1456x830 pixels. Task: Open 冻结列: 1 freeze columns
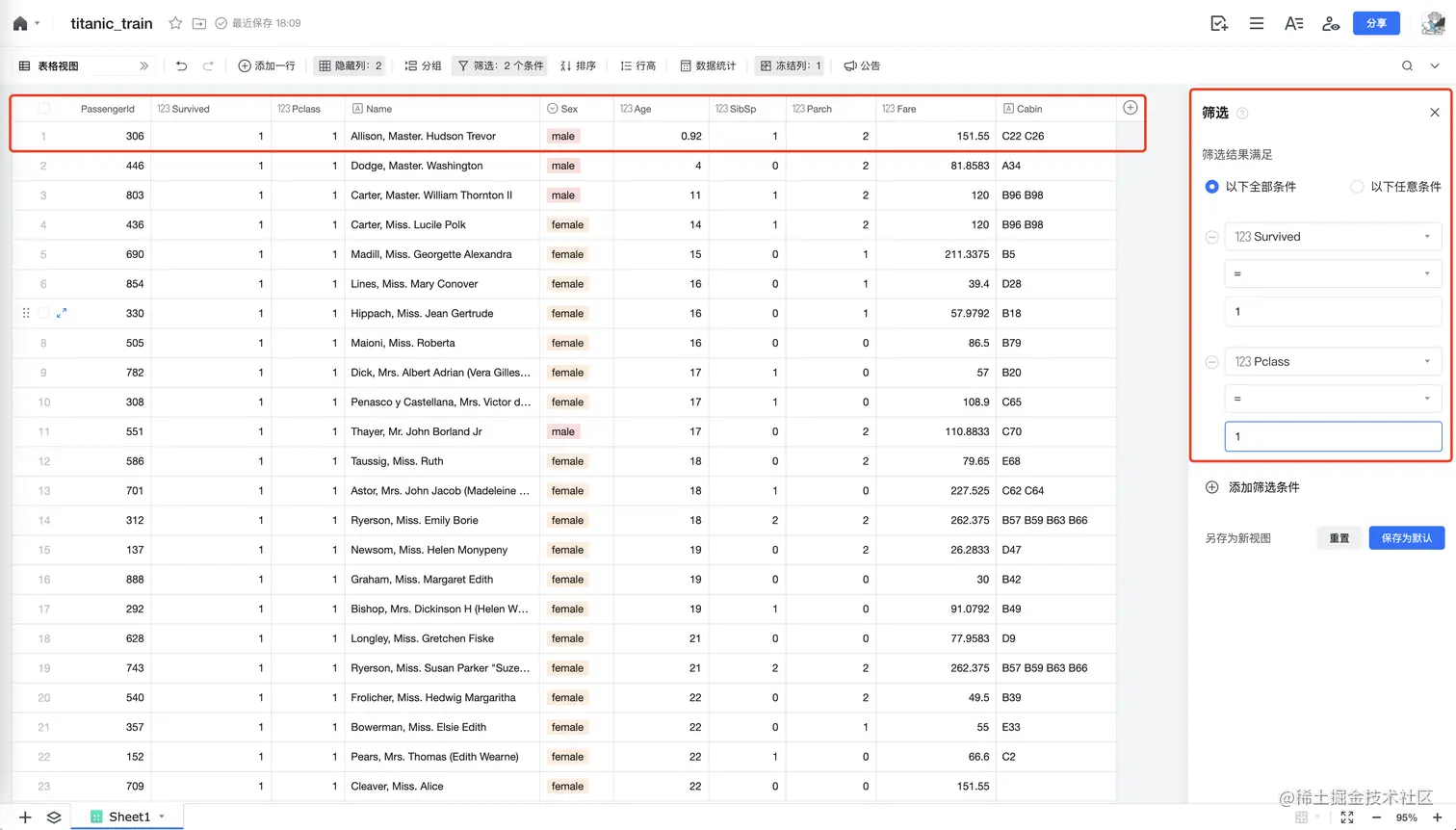click(791, 65)
